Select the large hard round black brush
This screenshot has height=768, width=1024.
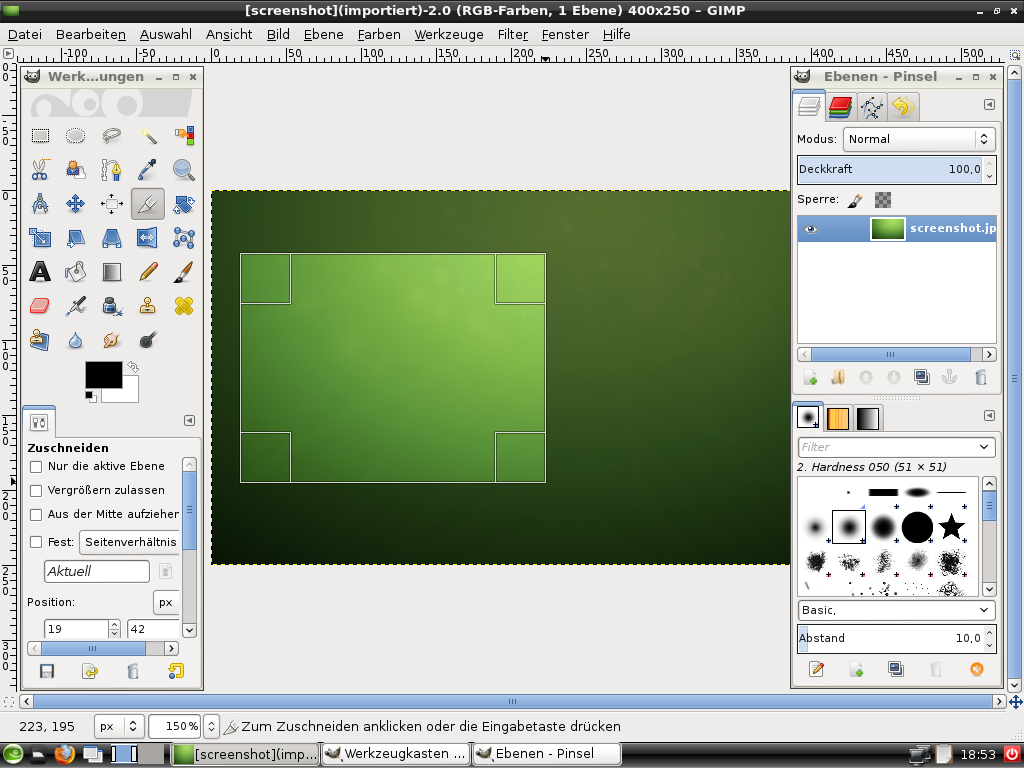917,527
